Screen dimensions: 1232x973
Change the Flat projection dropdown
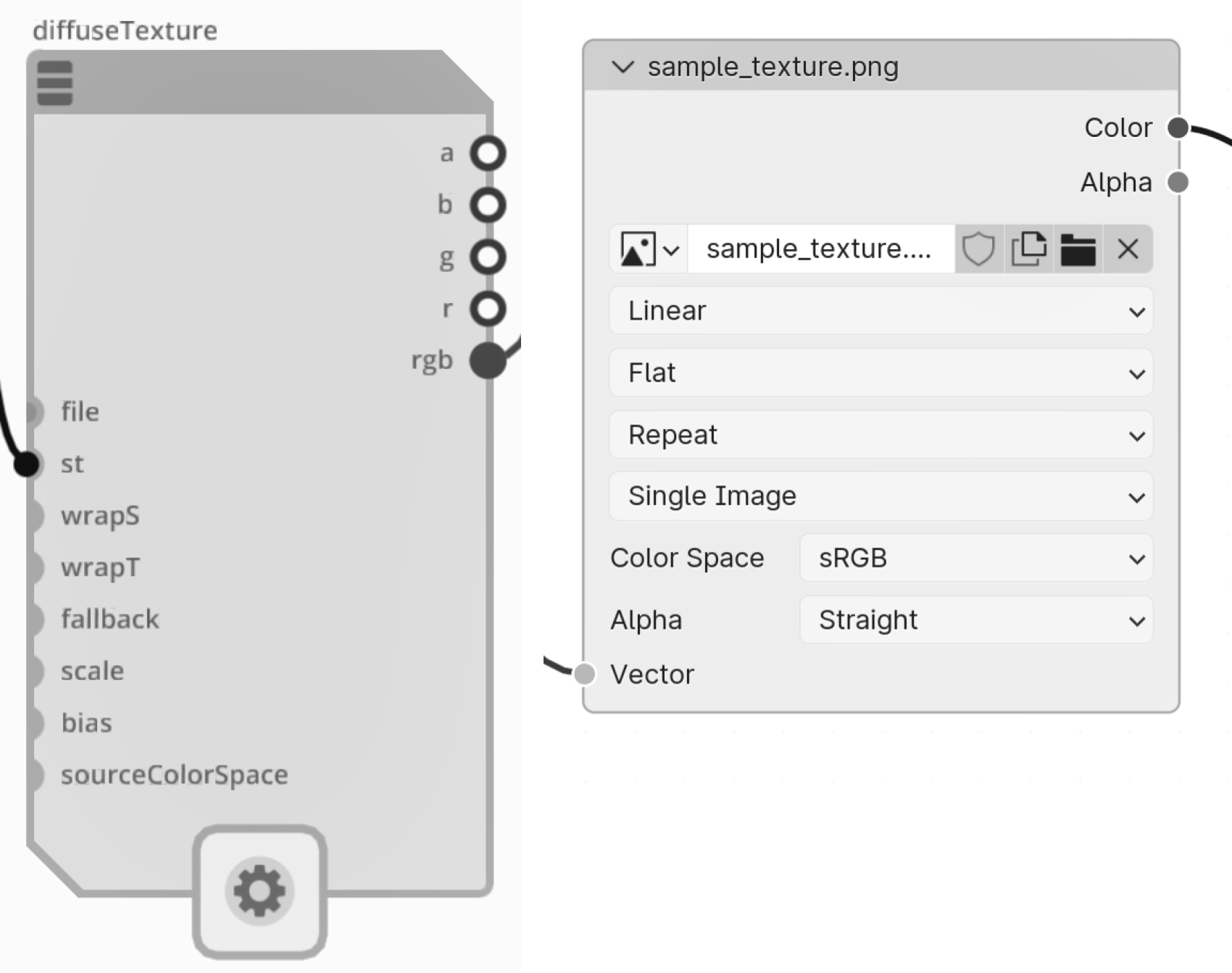(x=881, y=372)
